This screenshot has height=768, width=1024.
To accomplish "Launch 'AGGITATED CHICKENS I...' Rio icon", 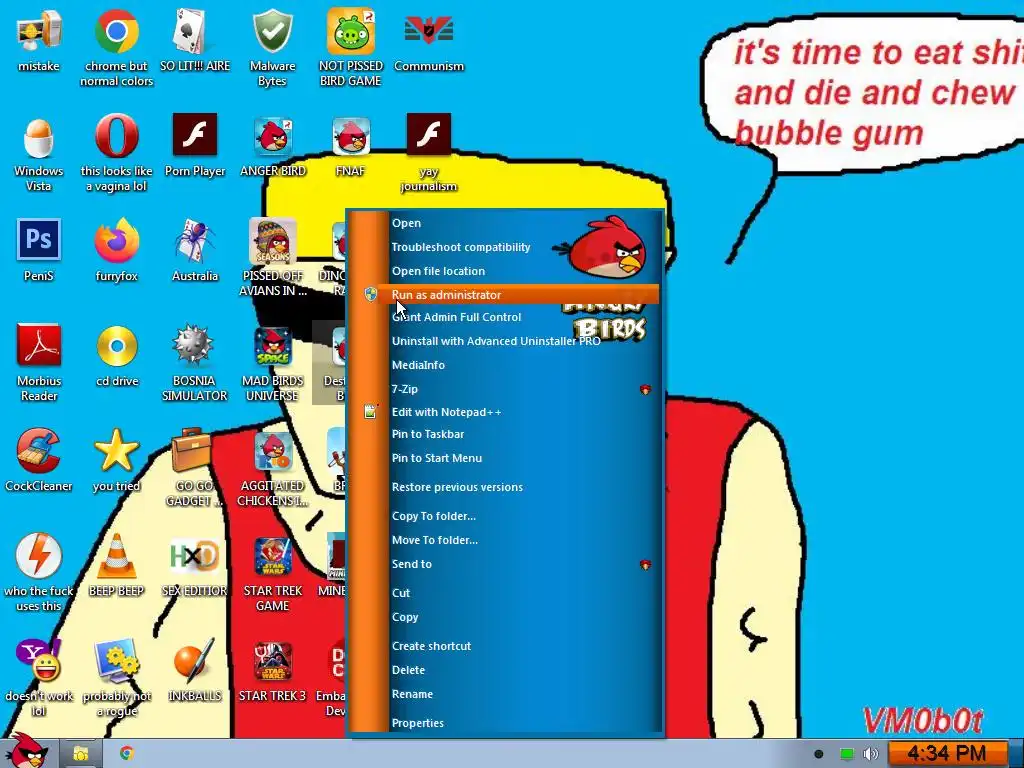I will 272,451.
